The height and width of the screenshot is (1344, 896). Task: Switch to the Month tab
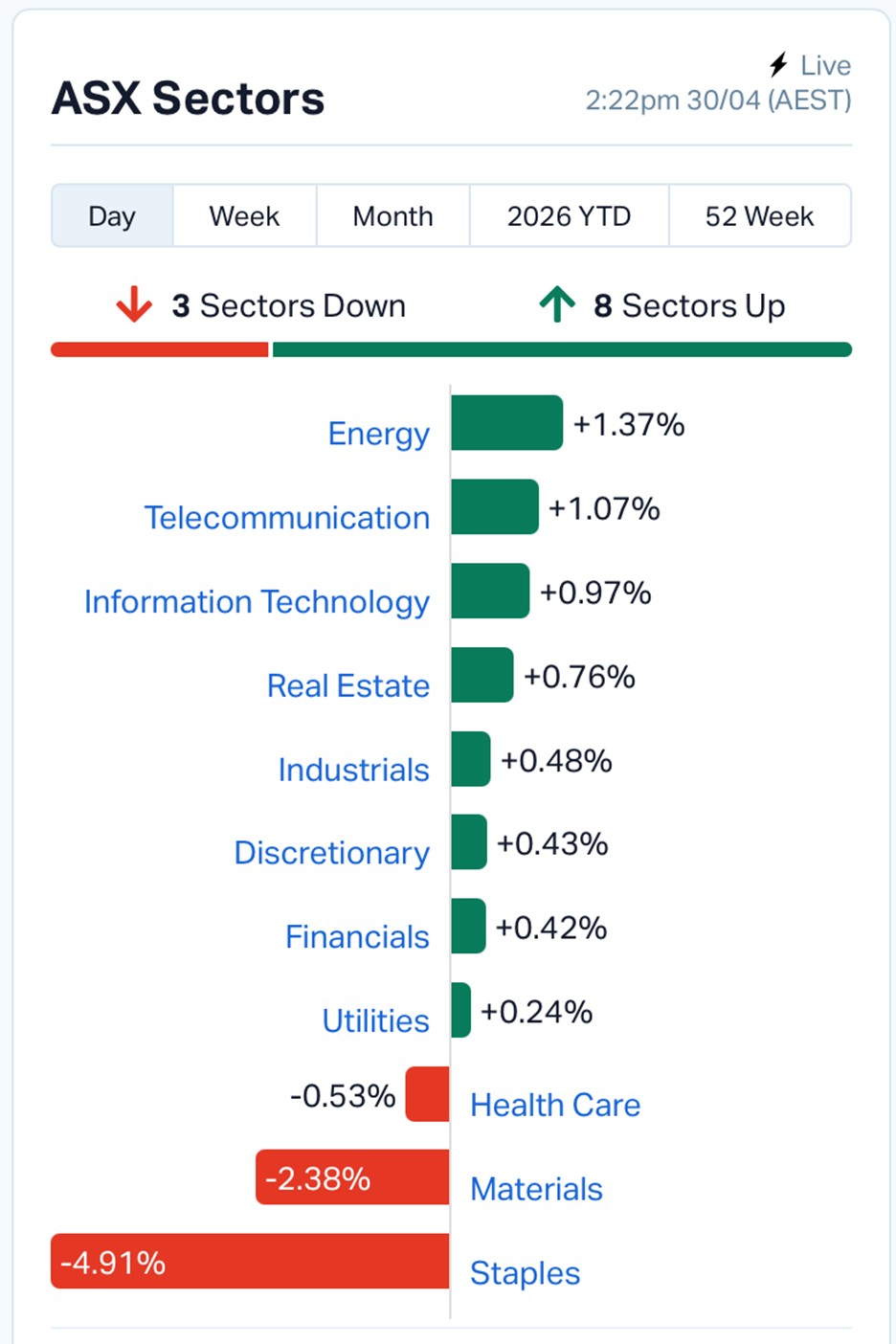click(392, 216)
